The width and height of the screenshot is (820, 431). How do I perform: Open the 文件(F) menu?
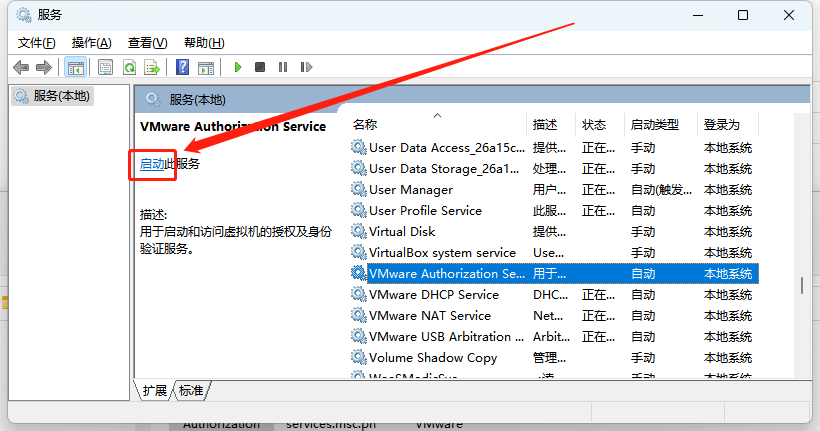coord(37,43)
